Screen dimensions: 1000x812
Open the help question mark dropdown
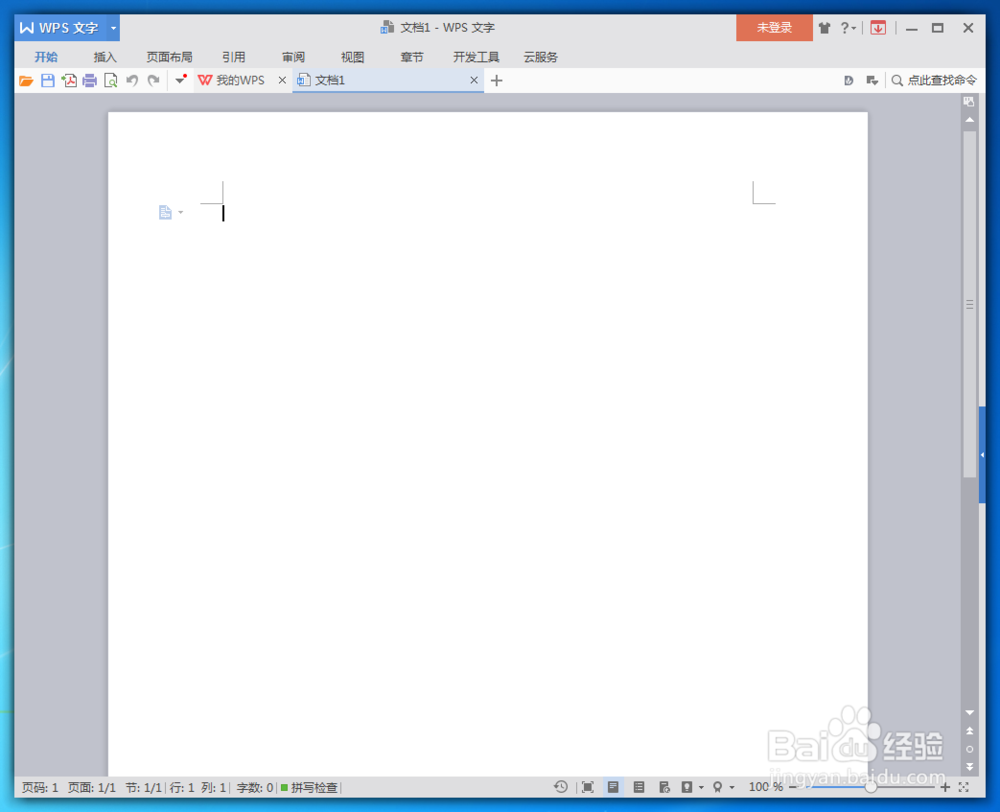tap(848, 28)
